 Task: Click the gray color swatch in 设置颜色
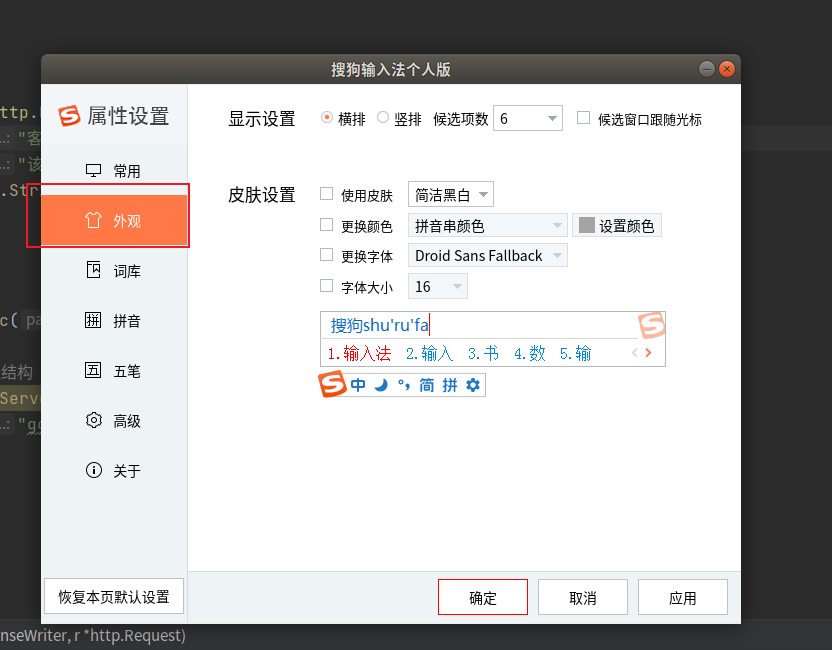pyautogui.click(x=586, y=225)
